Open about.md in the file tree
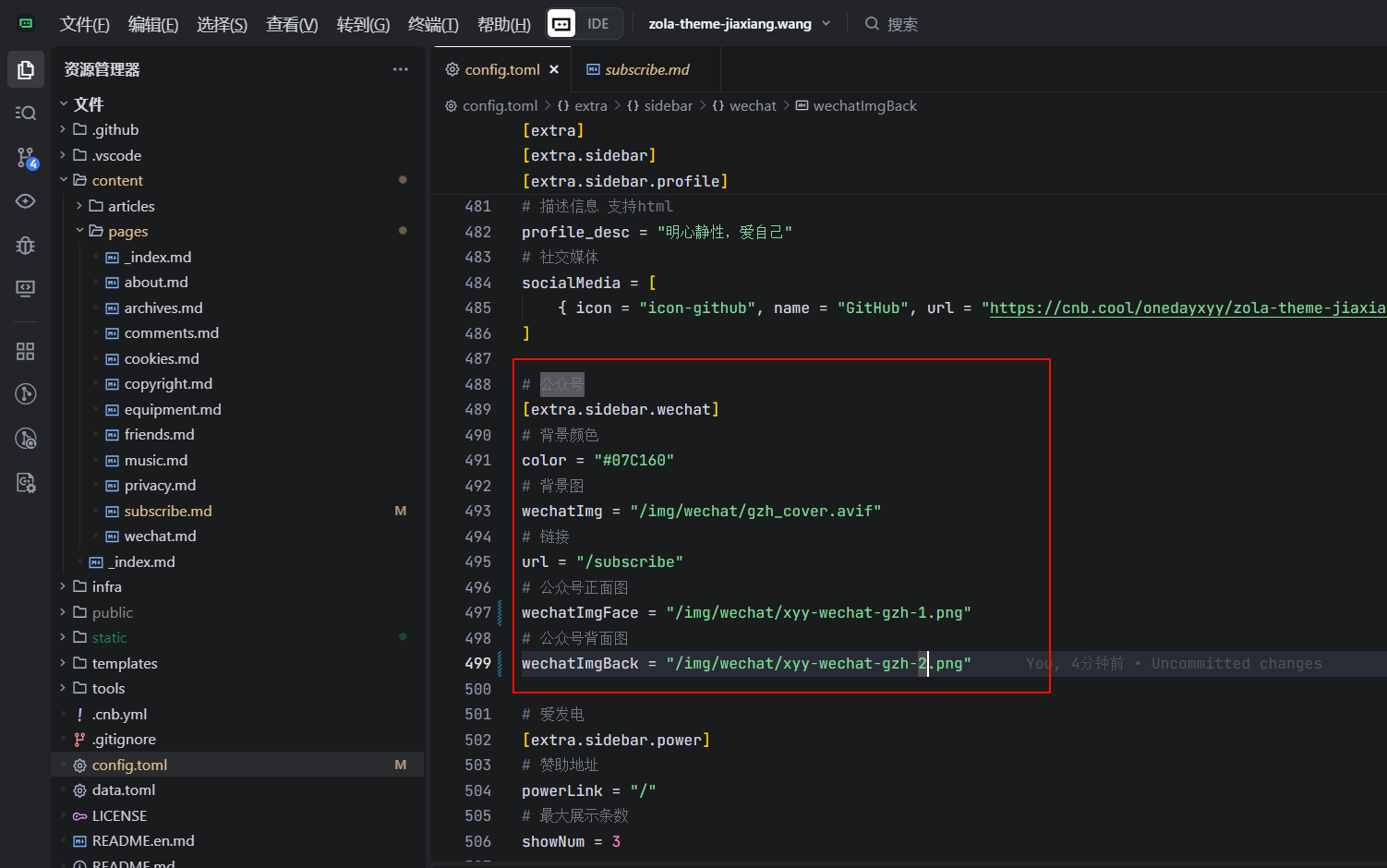Viewport: 1387px width, 868px height. coord(156,283)
